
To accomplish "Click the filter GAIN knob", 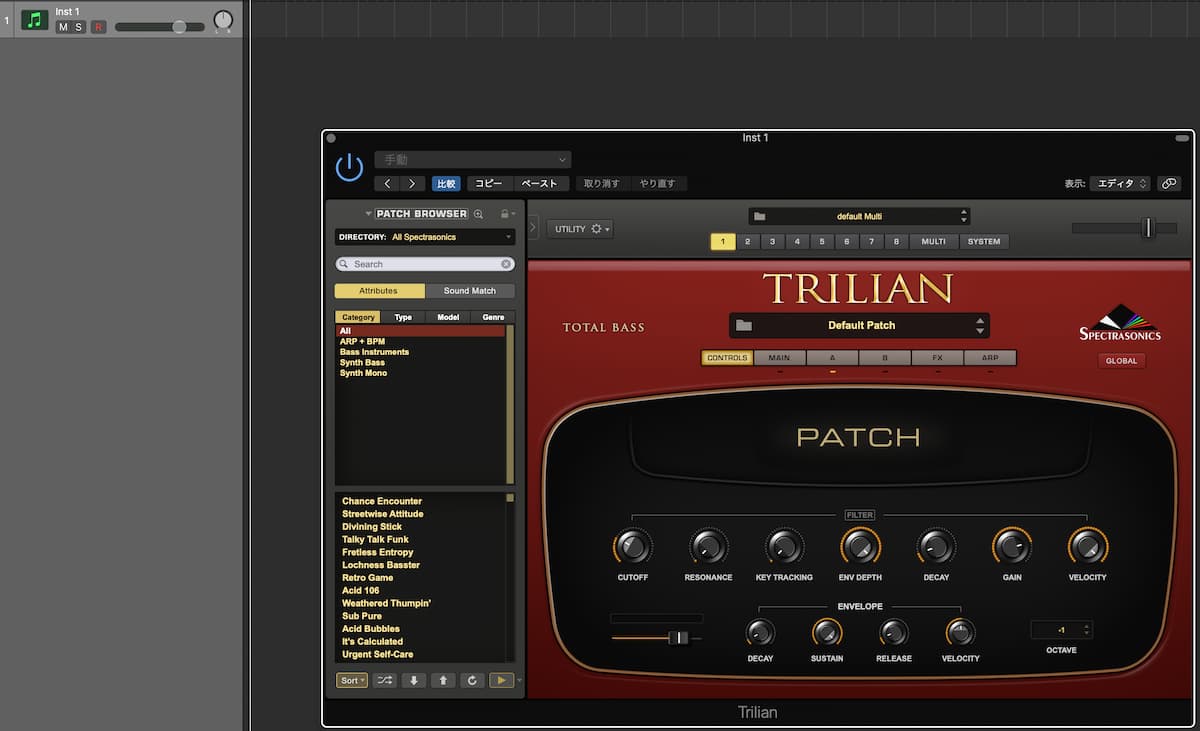I will click(1012, 546).
